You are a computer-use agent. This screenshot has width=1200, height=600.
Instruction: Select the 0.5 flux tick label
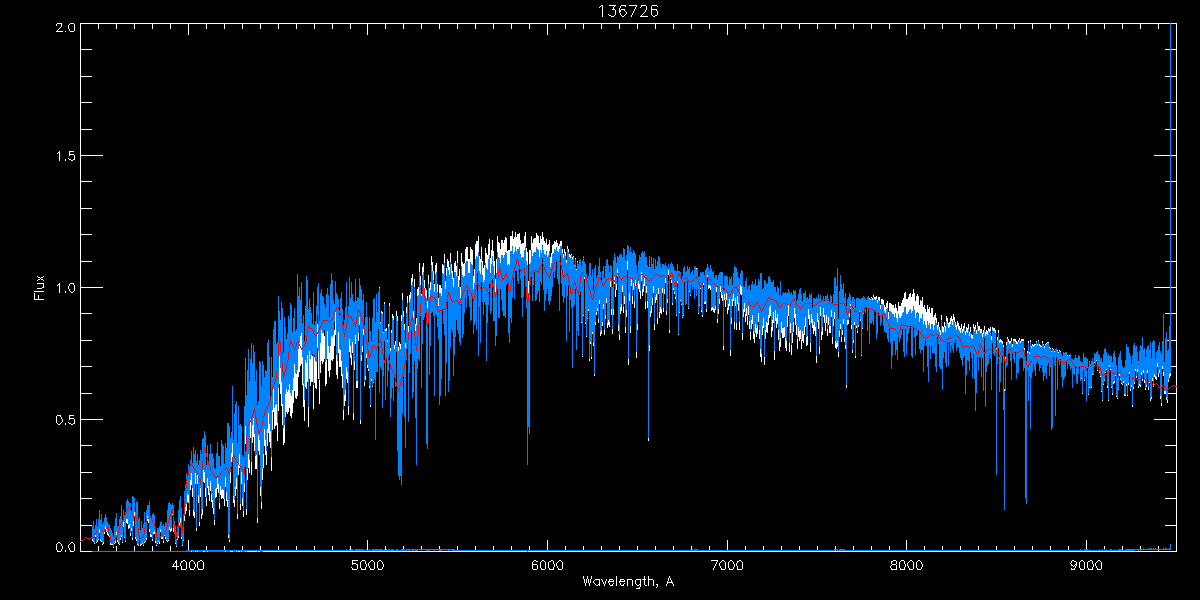65,419
